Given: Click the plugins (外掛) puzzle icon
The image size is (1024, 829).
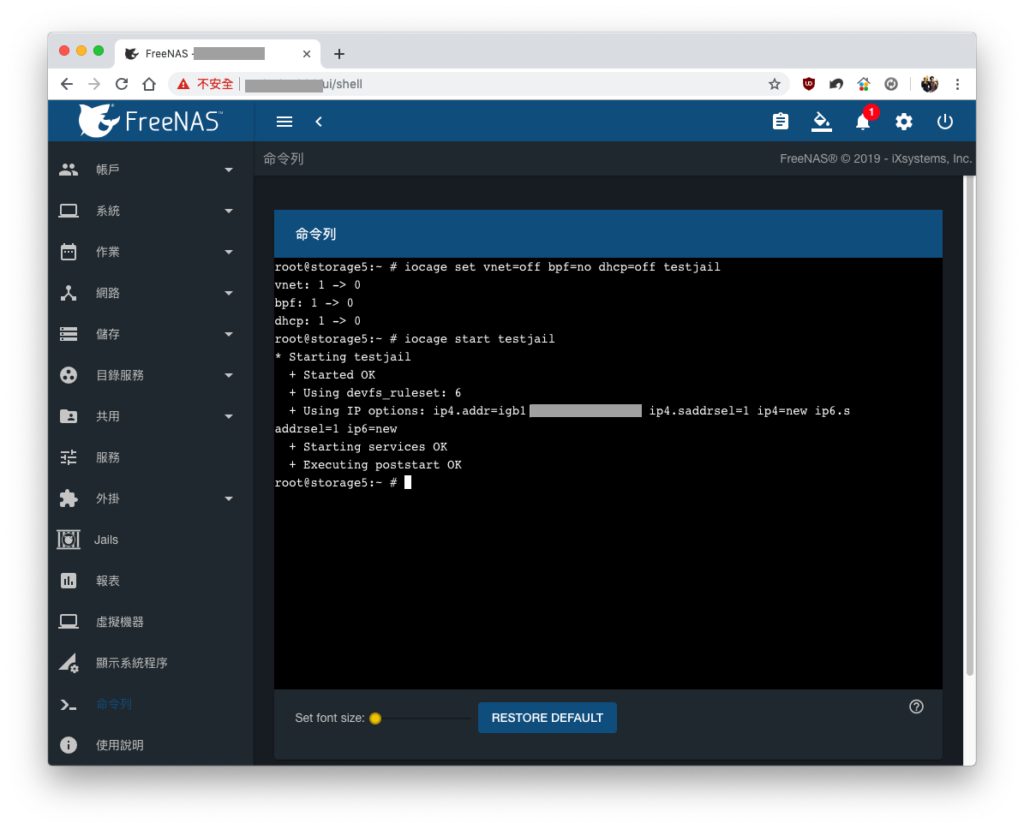Looking at the screenshot, I should pyautogui.click(x=69, y=498).
